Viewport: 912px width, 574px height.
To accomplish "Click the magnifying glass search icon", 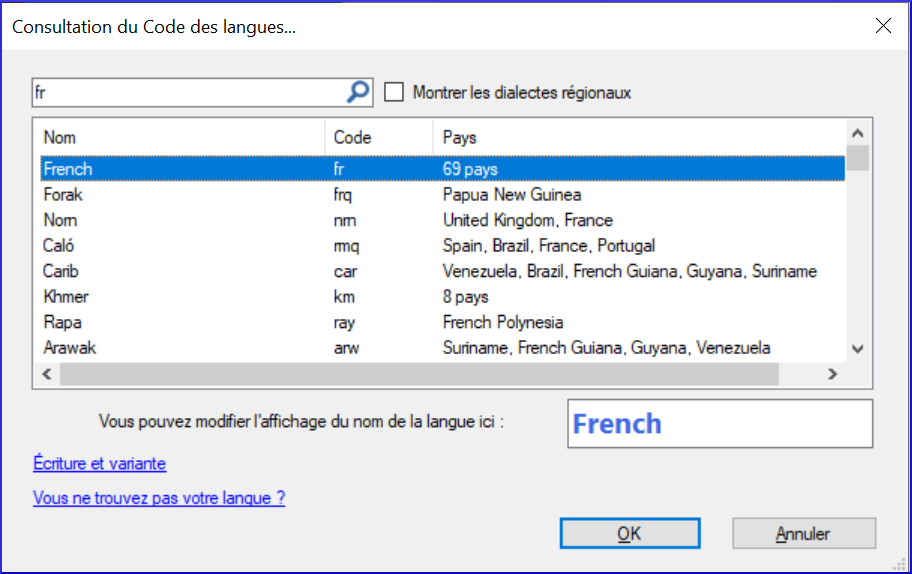I will 358,93.
